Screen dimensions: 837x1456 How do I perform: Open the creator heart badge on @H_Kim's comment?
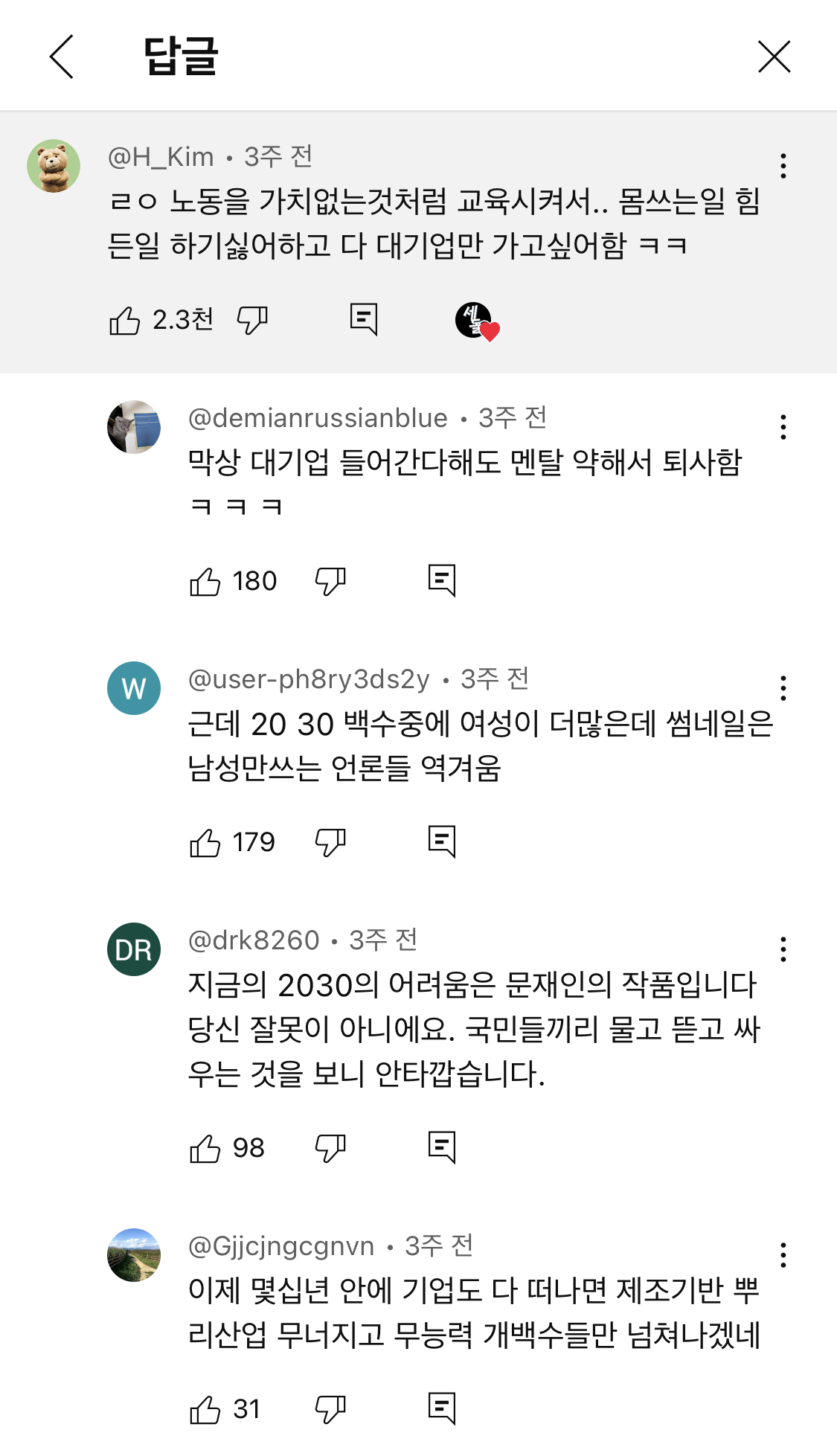pos(476,321)
